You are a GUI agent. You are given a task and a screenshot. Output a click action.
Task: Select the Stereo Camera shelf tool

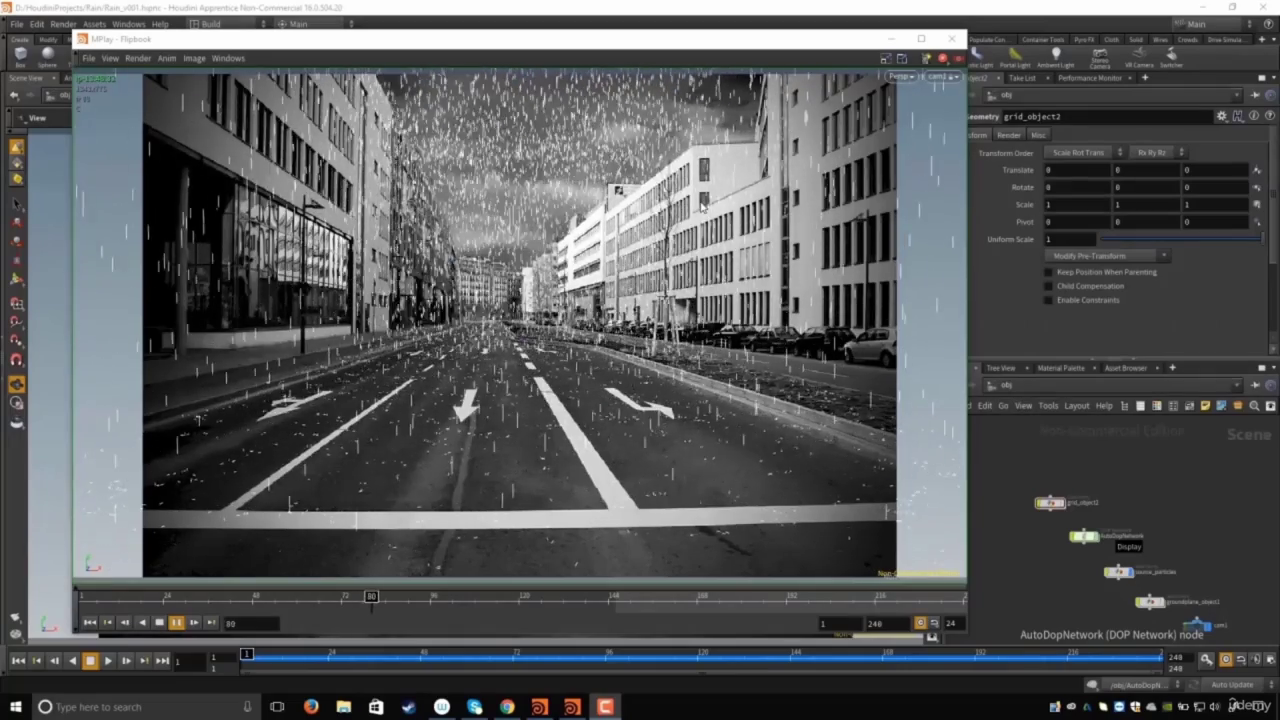point(1099,57)
